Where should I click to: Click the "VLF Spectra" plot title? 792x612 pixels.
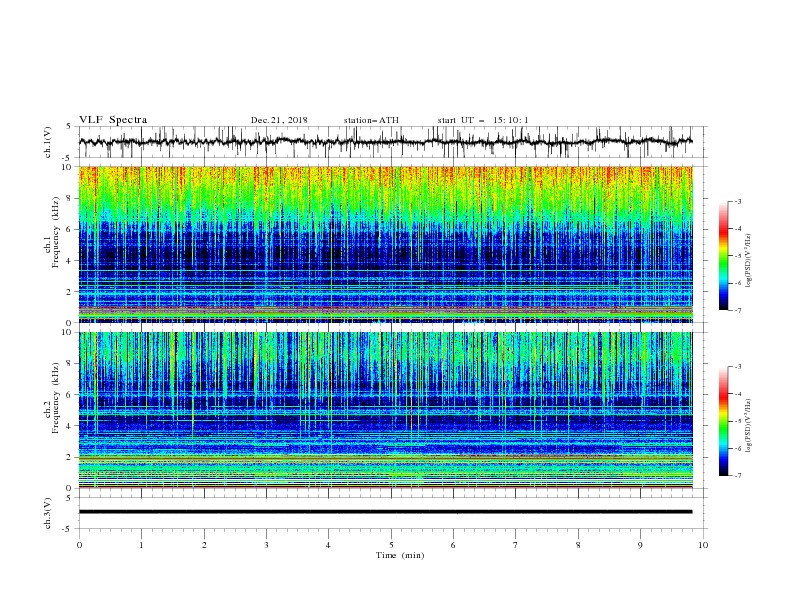click(113, 120)
